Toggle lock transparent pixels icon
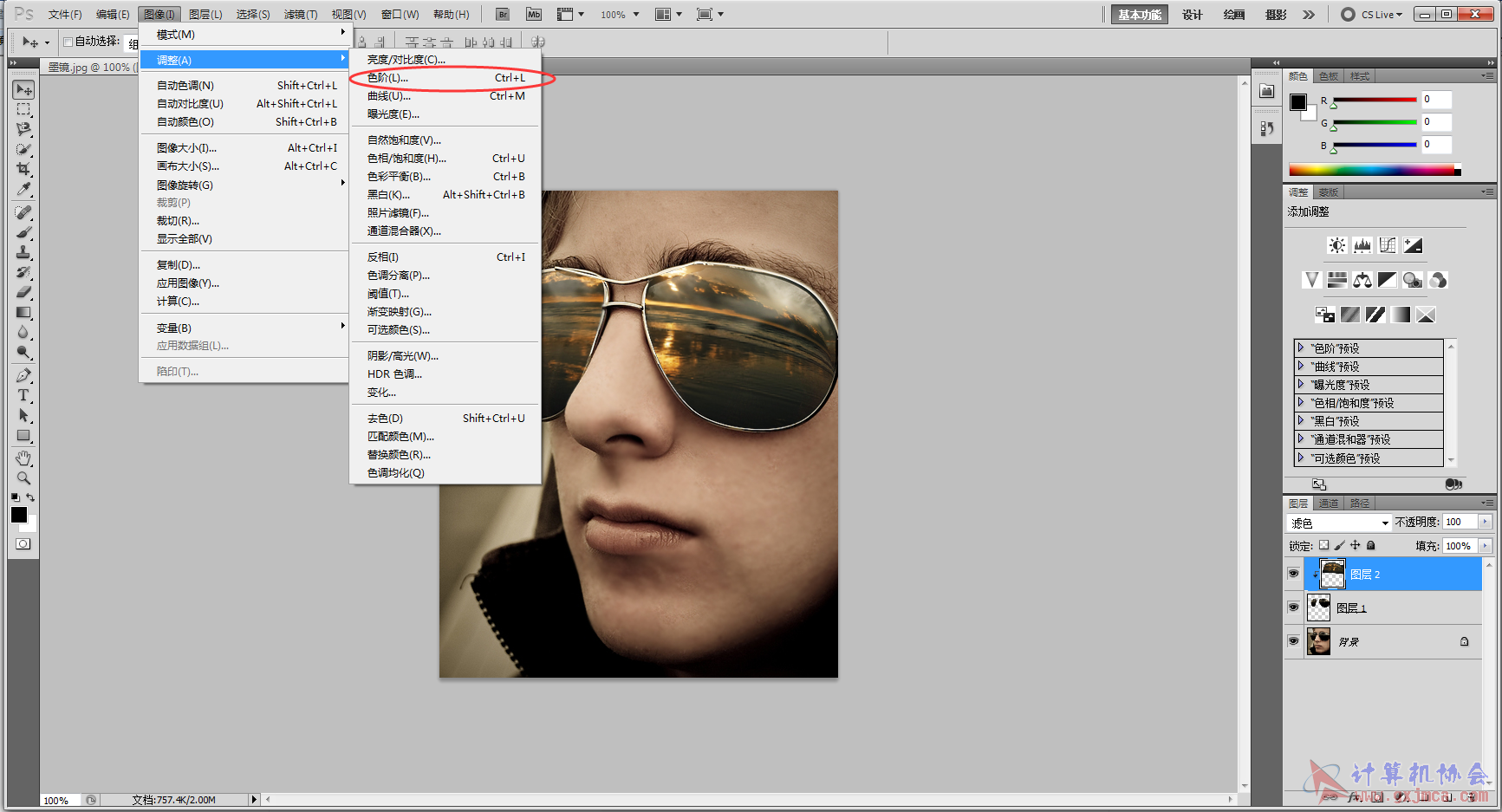 (1323, 545)
